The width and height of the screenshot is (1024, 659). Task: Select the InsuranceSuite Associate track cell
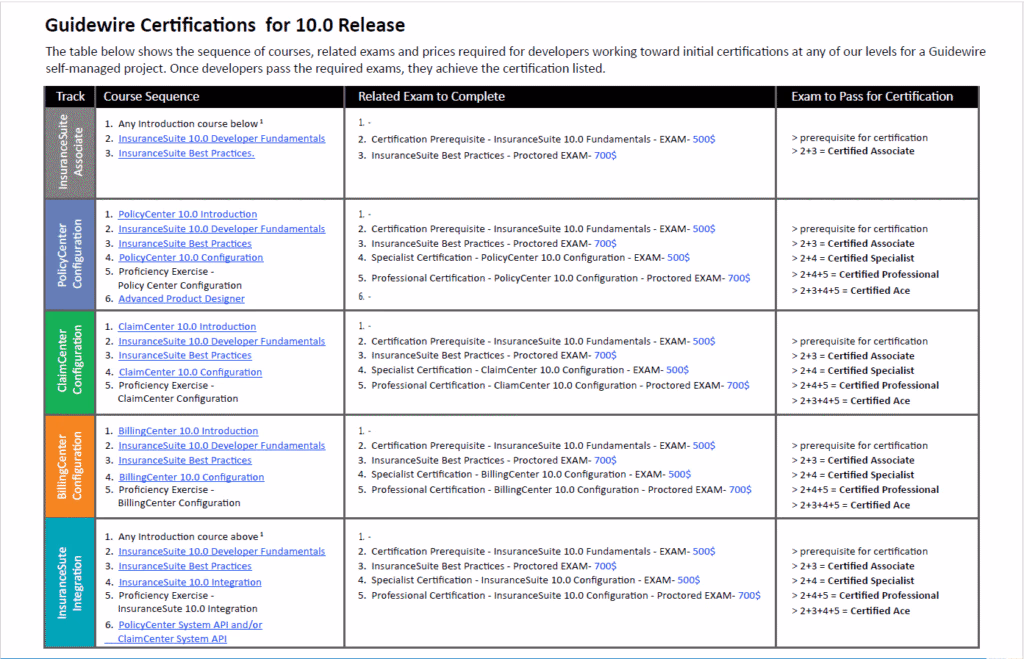(71, 152)
